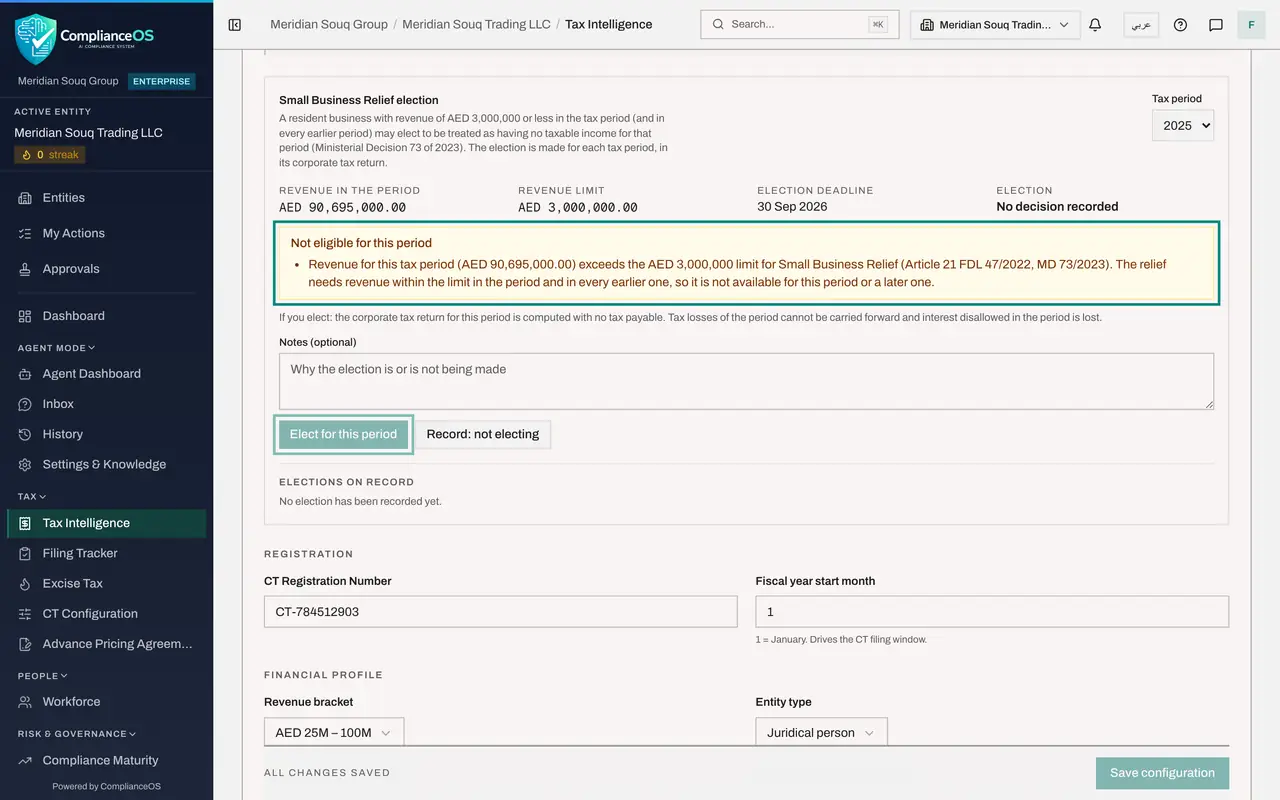The height and width of the screenshot is (800, 1280).
Task: Open the help question-mark icon
Action: coord(1180,25)
